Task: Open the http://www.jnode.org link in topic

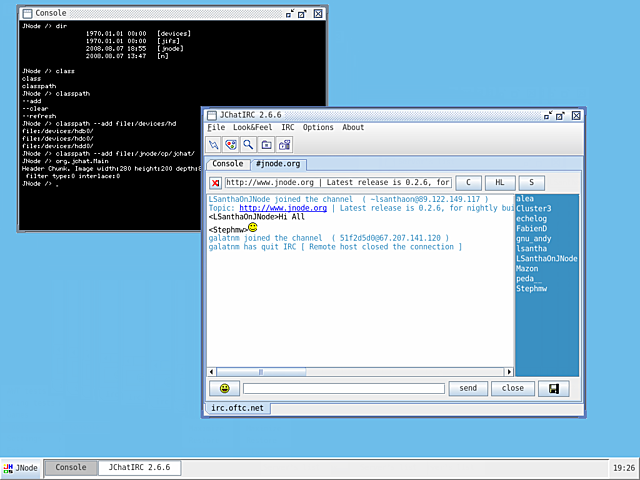Action: click(283, 208)
